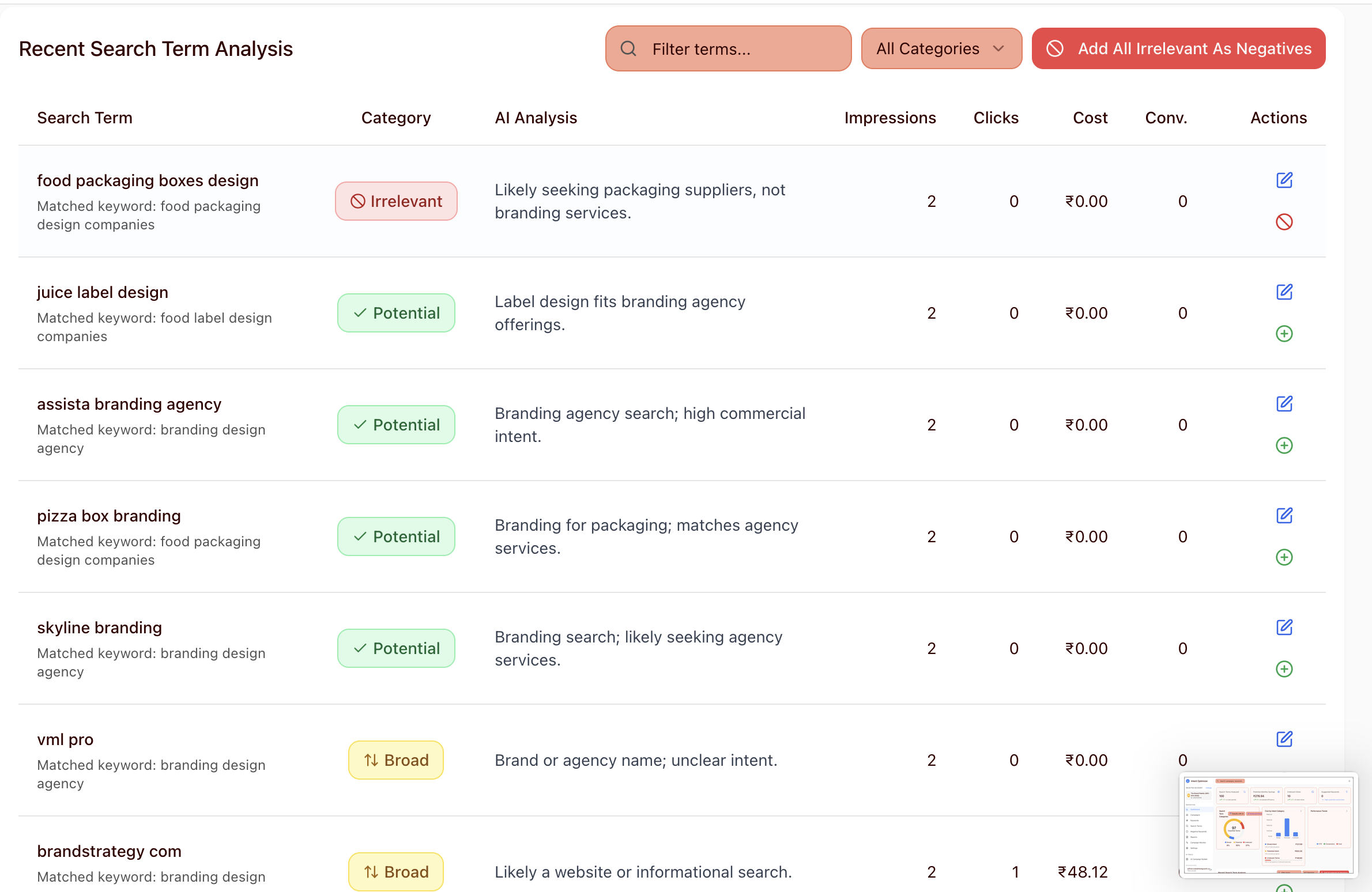Click Broad badge for brandstrategy com
Screen dimensions: 1372x892
click(x=396, y=871)
